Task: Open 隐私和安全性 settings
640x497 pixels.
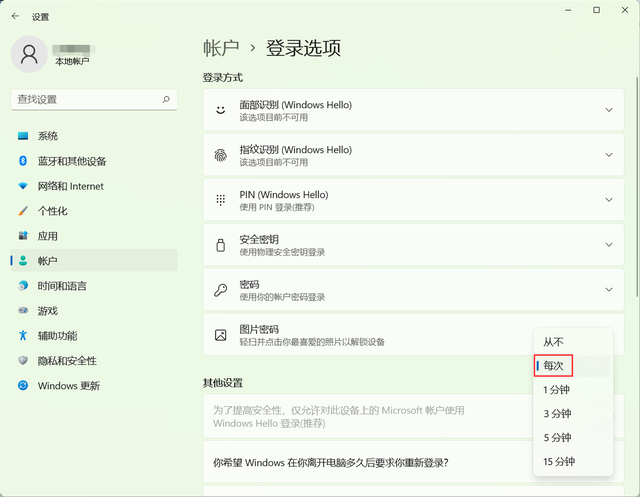Action: pyautogui.click(x=94, y=361)
